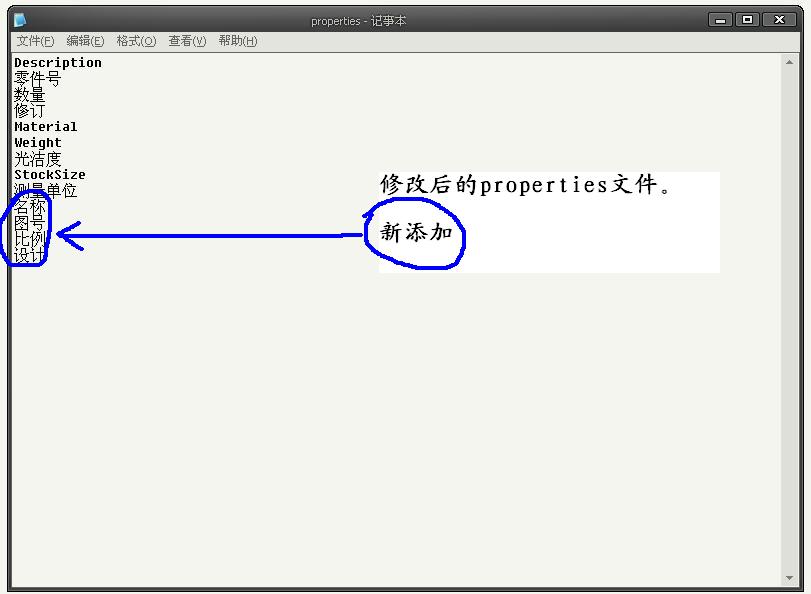Image resolution: width=811 pixels, height=594 pixels.
Task: Click the scrollbar down arrow
Action: click(x=789, y=578)
